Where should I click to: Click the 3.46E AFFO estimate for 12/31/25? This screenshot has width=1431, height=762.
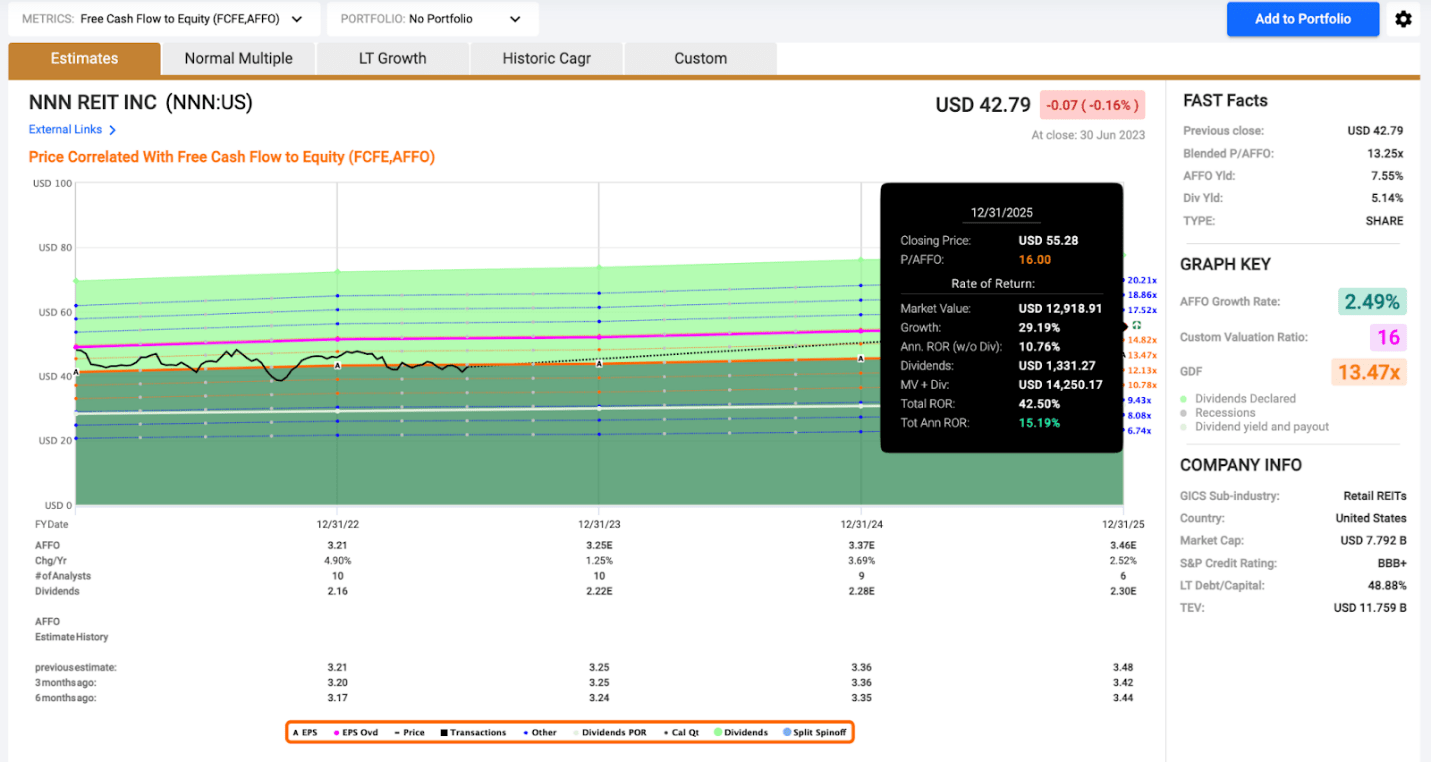click(x=1122, y=546)
